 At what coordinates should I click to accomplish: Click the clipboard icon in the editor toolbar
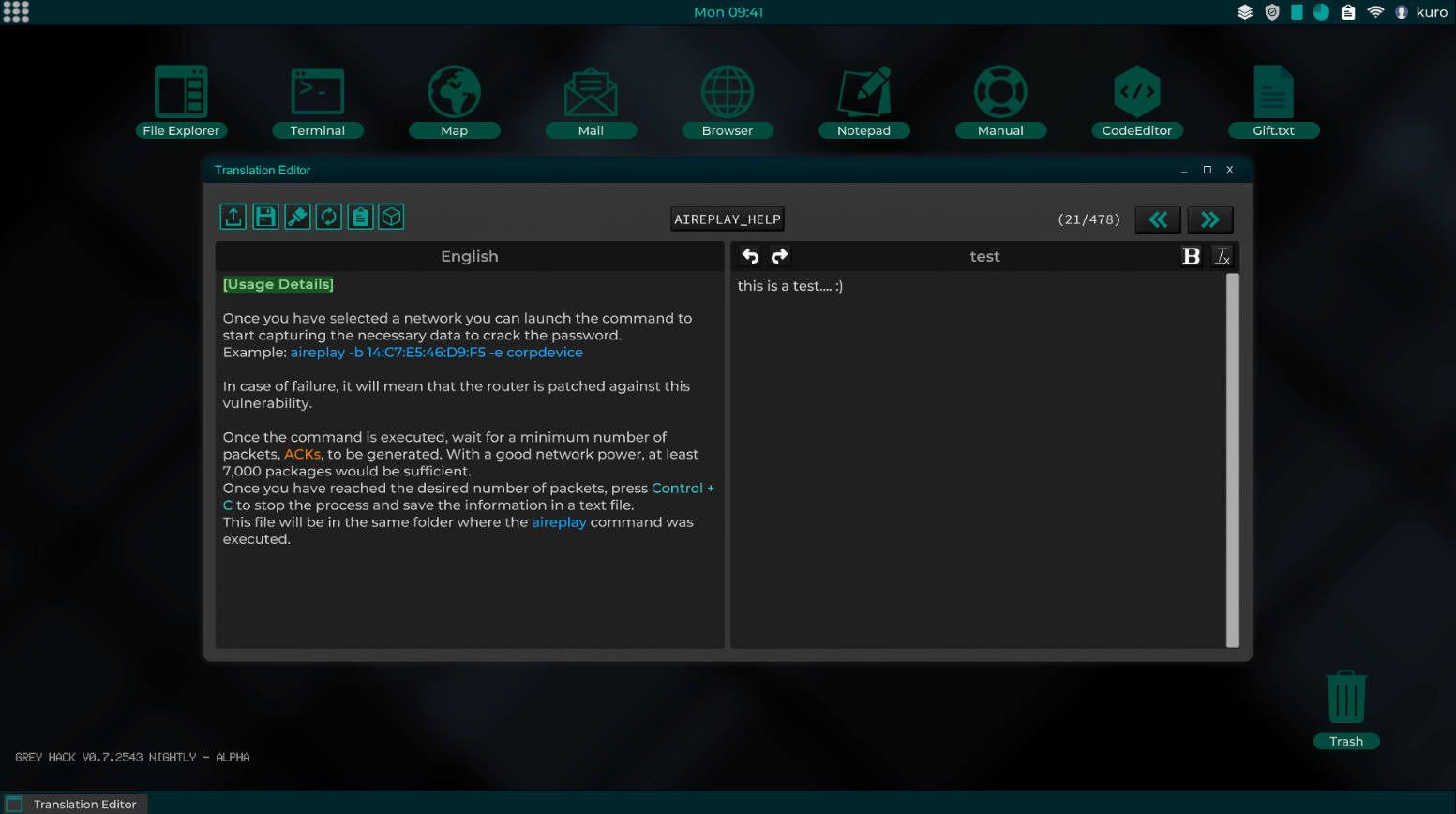tap(361, 218)
